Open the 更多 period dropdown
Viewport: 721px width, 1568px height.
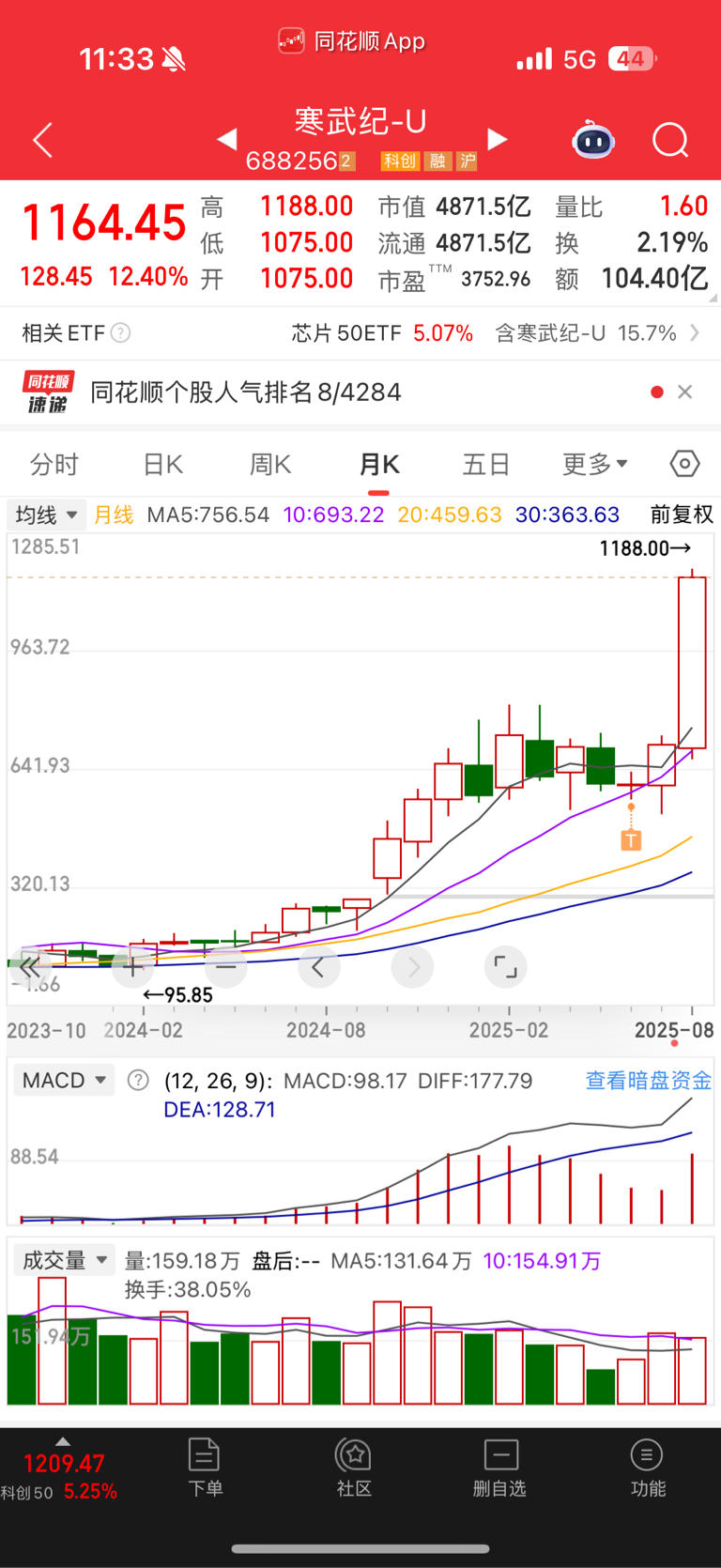[594, 464]
